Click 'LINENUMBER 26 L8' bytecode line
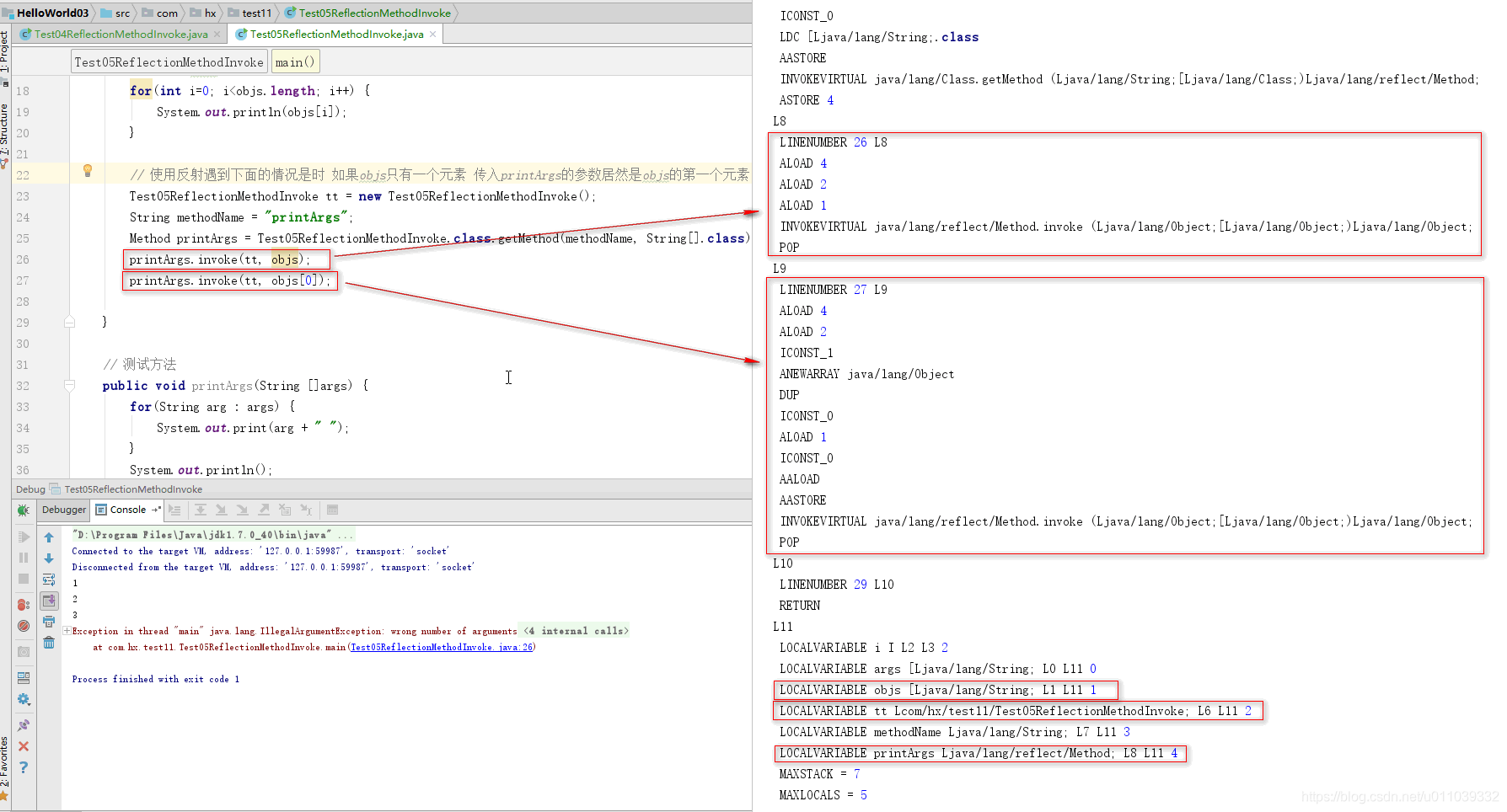Image resolution: width=1507 pixels, height=812 pixels. pyautogui.click(x=833, y=142)
